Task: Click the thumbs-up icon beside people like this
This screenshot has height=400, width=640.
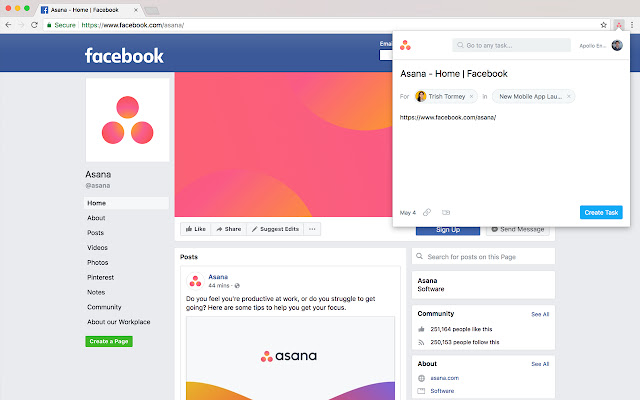Action: tap(421, 329)
